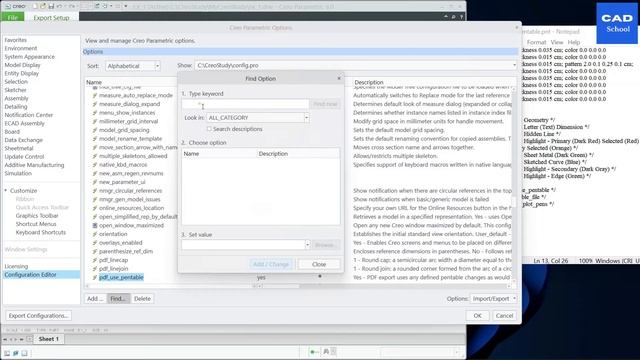
Task: Click Cancel in Creo Parametric Options
Action: coord(504,316)
